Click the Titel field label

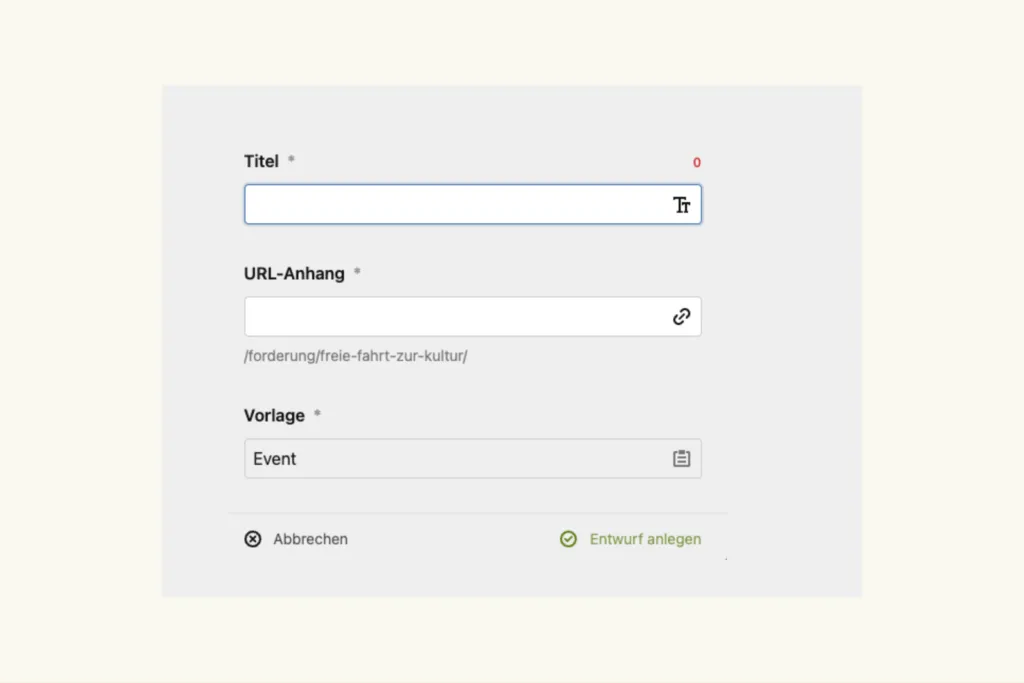(261, 161)
